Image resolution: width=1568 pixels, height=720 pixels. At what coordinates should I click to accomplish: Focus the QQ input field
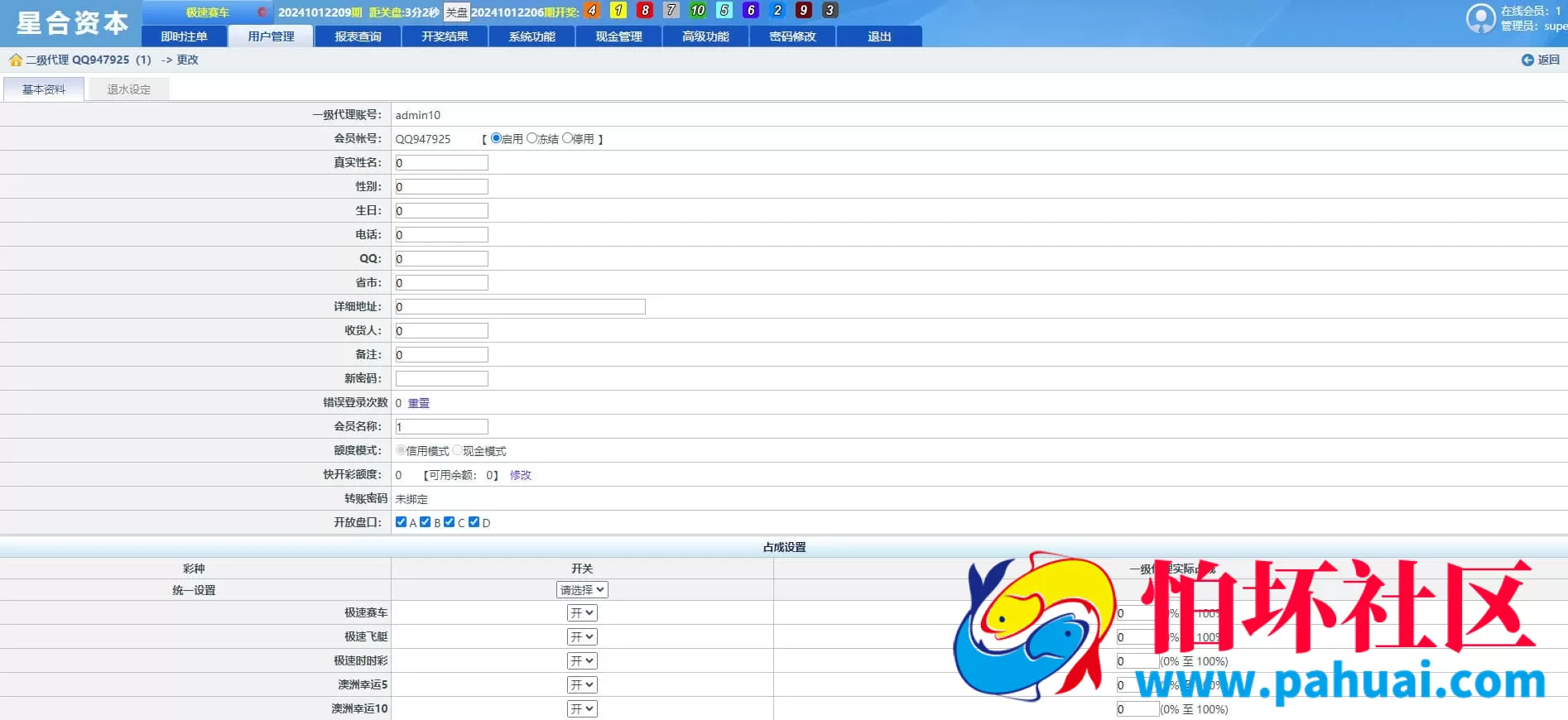click(442, 259)
